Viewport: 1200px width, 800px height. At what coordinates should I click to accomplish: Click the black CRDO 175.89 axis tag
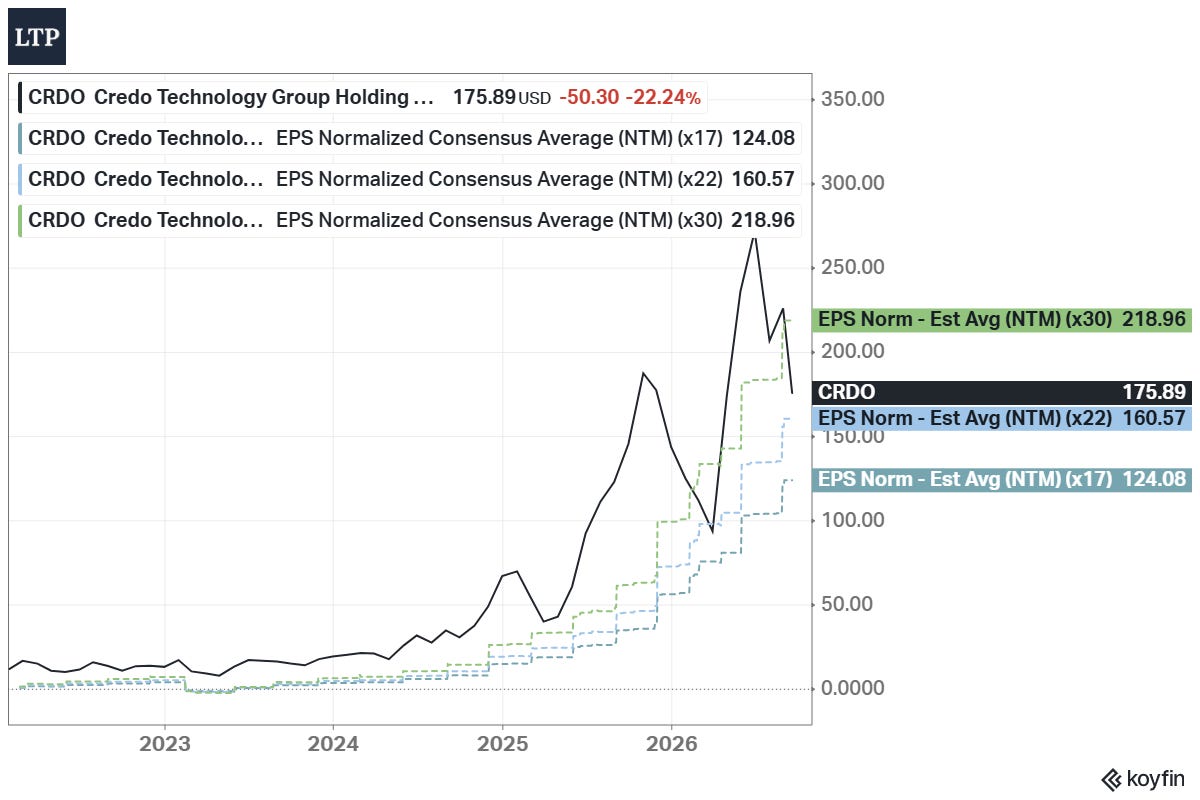pos(1003,393)
